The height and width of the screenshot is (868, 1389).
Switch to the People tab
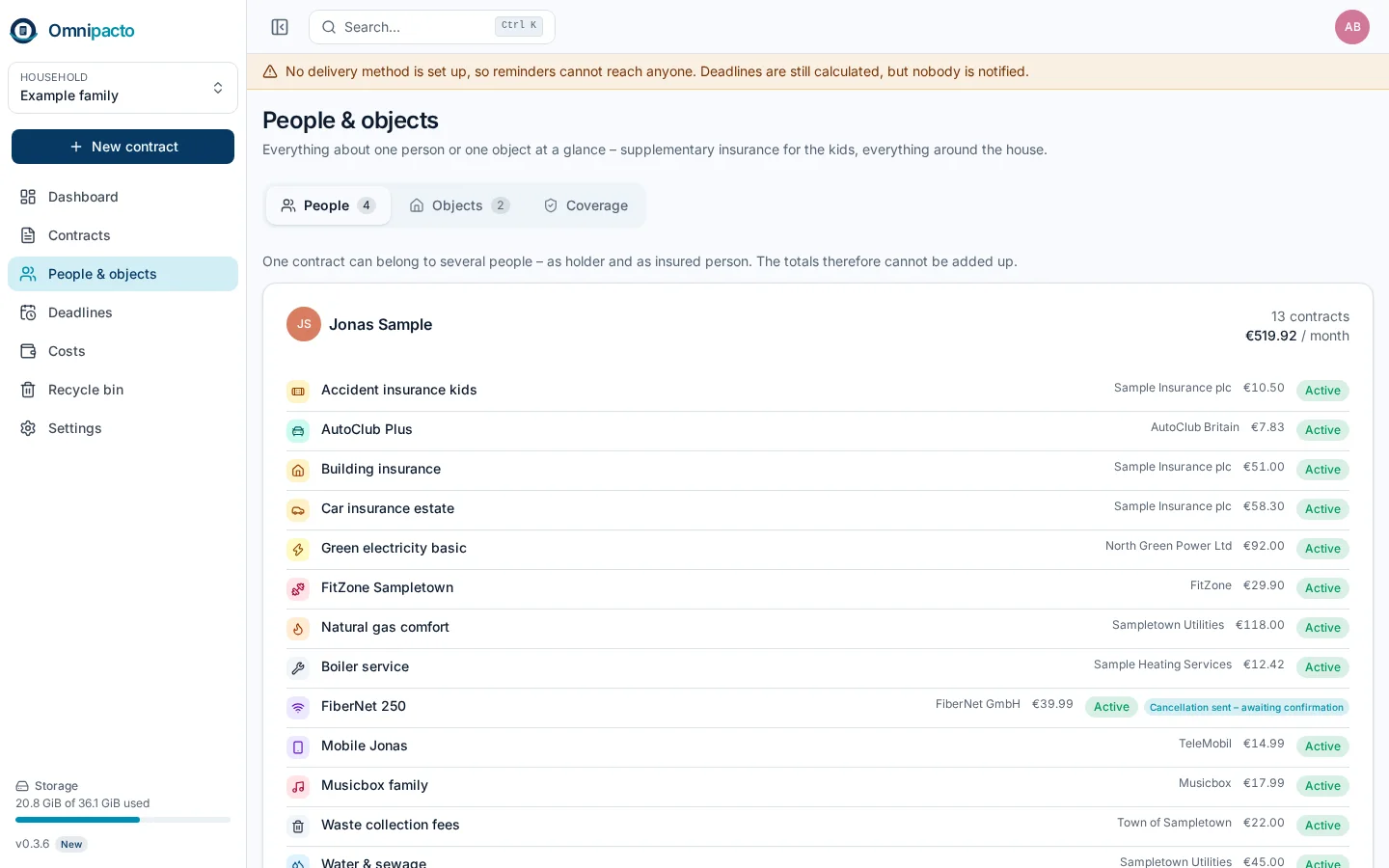tap(328, 205)
